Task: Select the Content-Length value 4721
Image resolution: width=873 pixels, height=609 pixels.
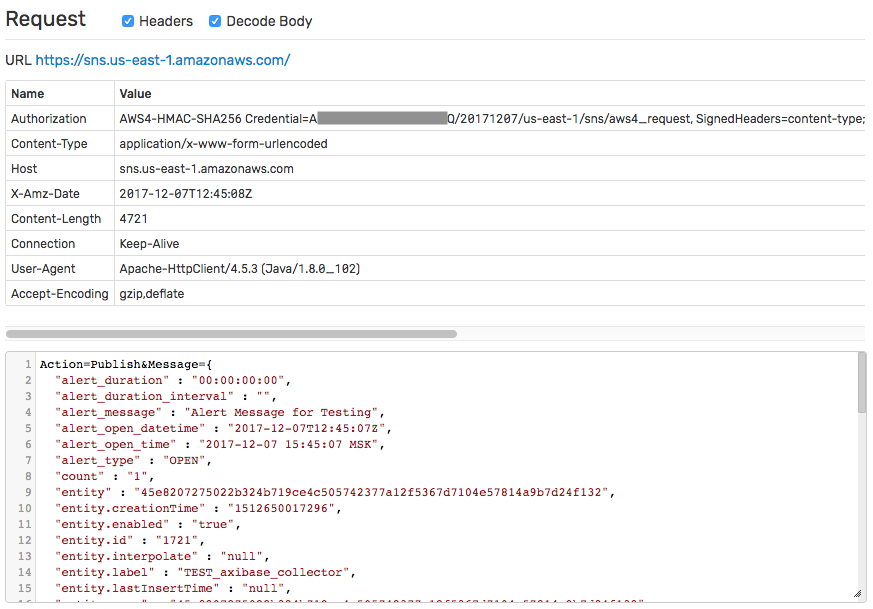Action: pyautogui.click(x=134, y=219)
